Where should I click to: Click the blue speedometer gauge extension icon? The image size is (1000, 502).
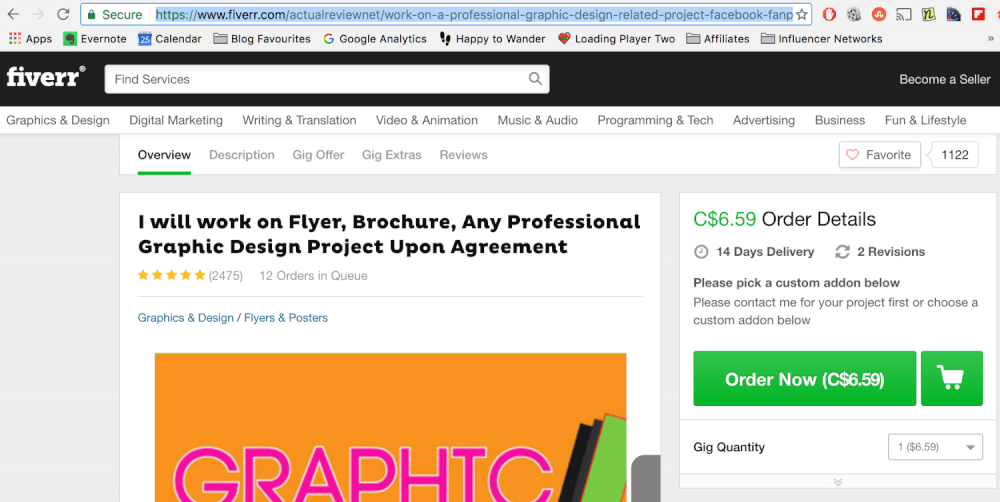[953, 14]
